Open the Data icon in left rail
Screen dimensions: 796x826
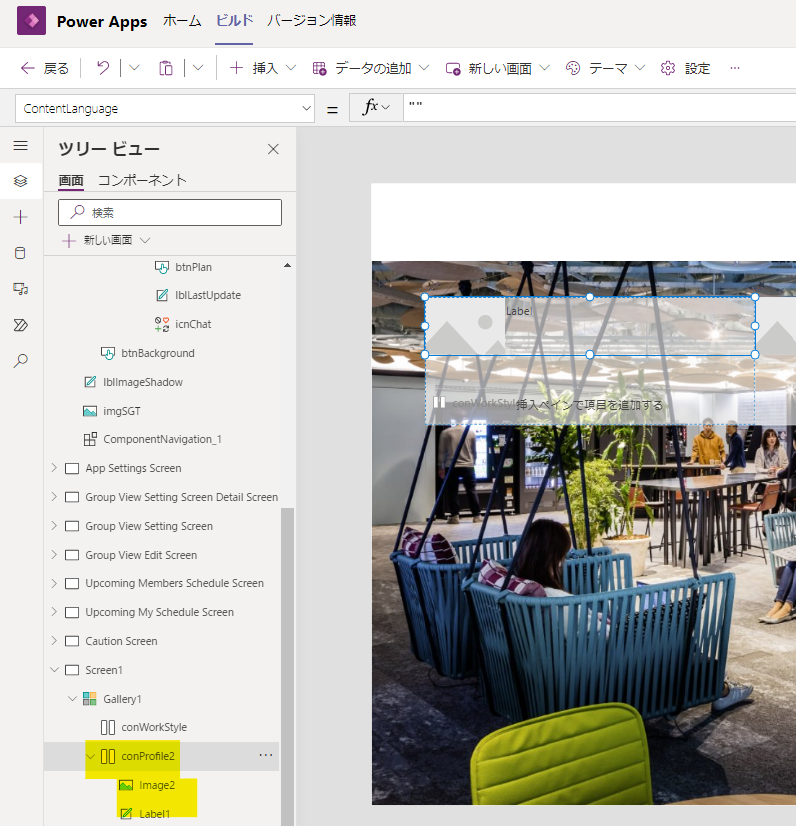(x=20, y=253)
